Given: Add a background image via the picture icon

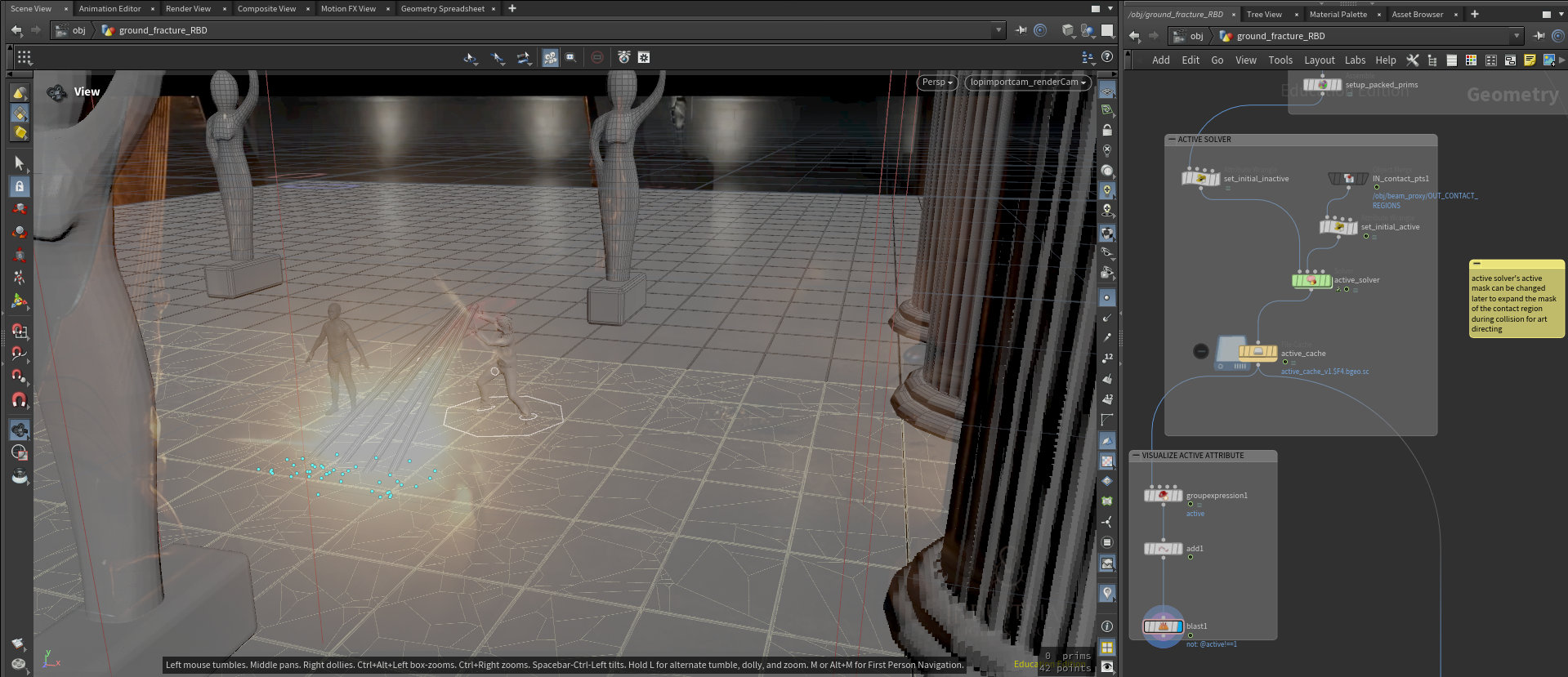Looking at the screenshot, I should pos(1548,60).
